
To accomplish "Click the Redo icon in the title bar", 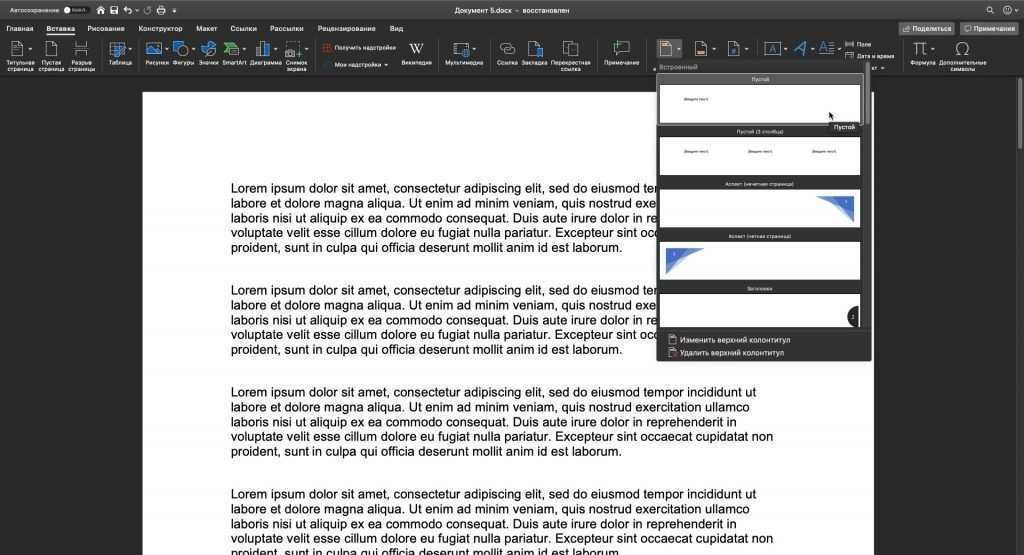I will coord(148,10).
